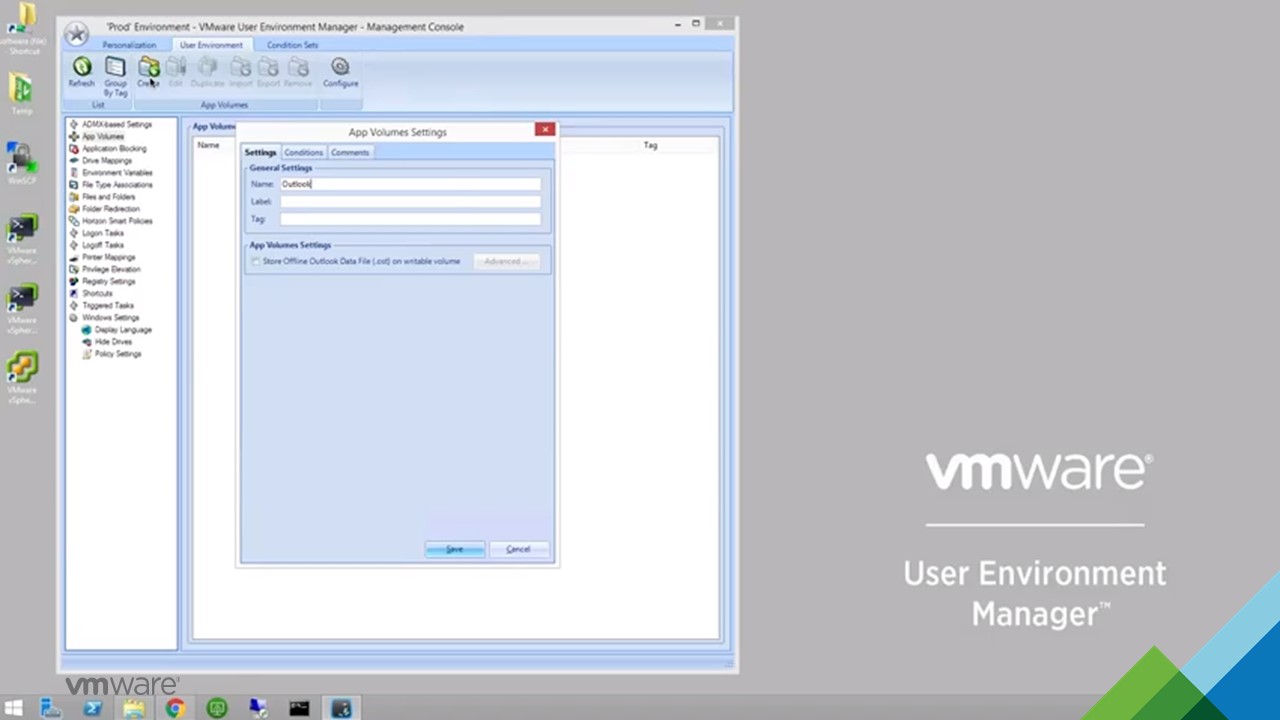Select Hide Drives under Windows Settings
This screenshot has height=720, width=1280.
113,341
